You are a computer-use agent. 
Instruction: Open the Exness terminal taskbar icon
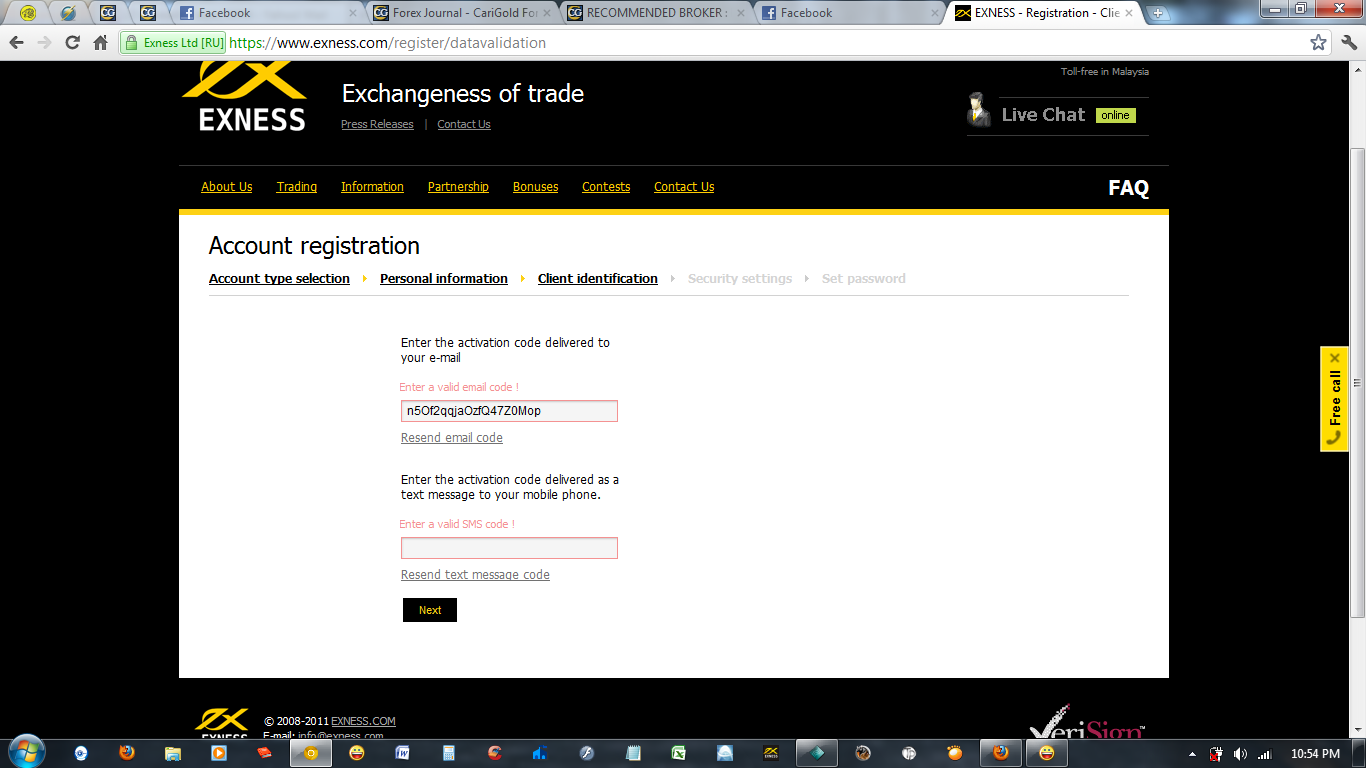click(x=771, y=753)
